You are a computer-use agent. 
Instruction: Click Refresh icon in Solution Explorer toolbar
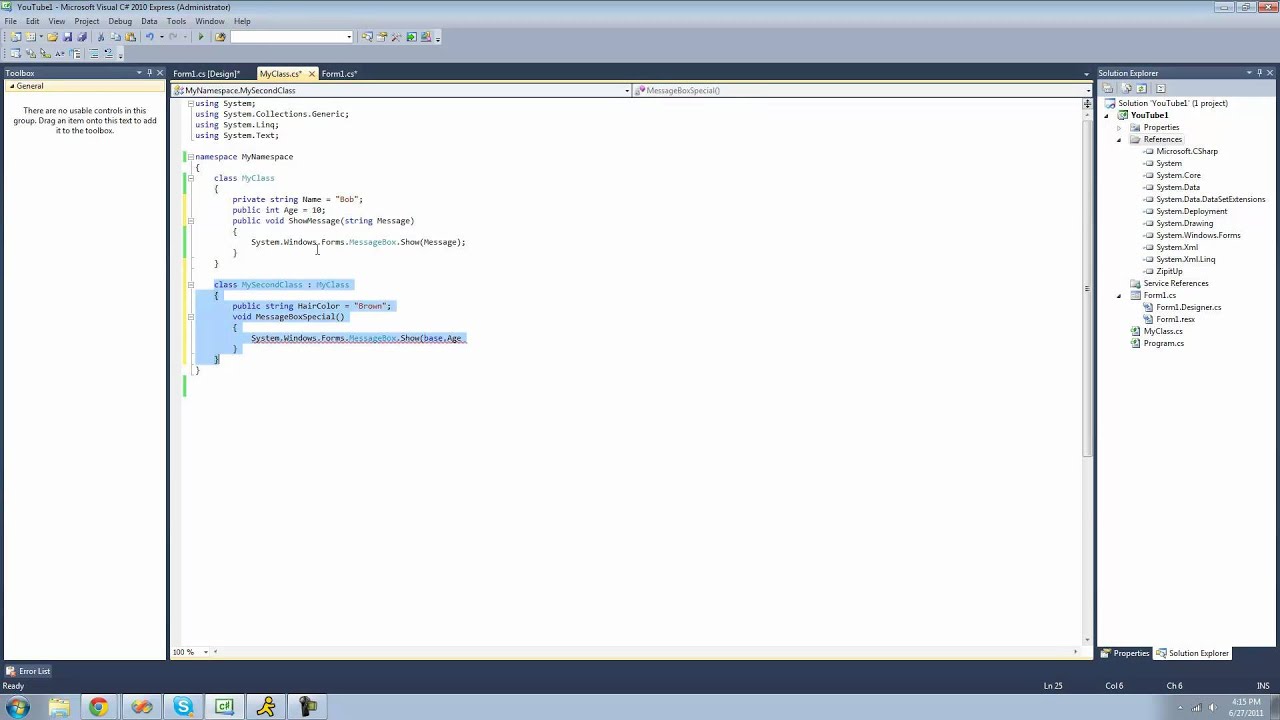click(x=1141, y=88)
